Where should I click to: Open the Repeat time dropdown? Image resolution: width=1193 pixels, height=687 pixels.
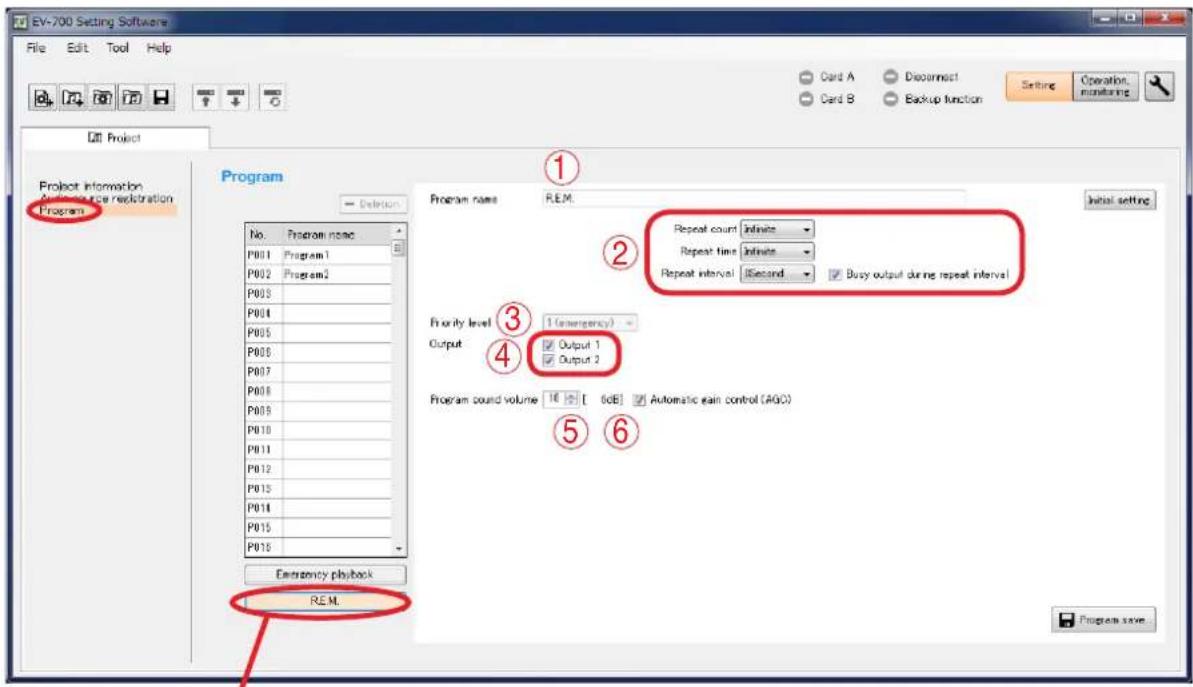pos(777,251)
